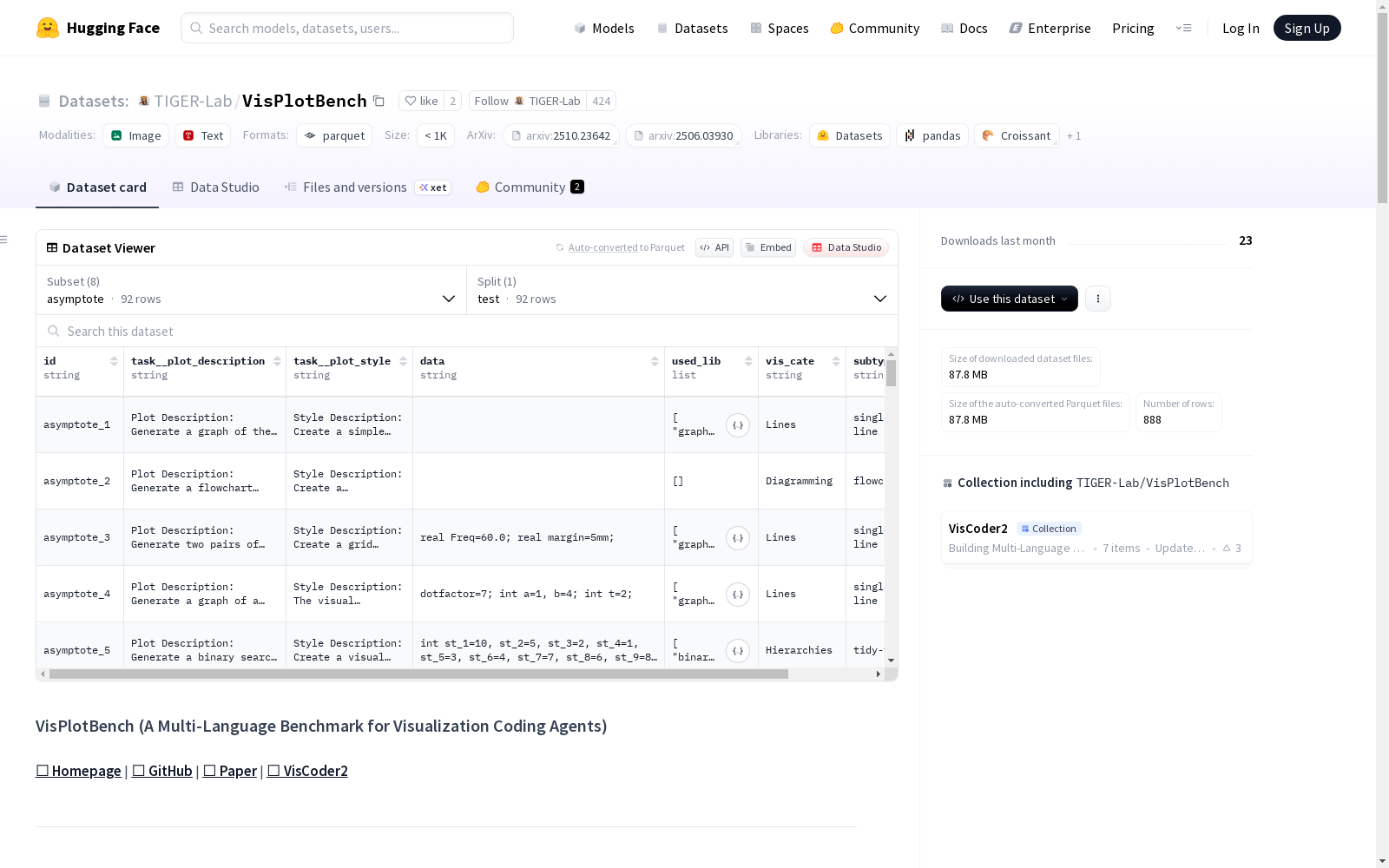Open the GitHub link
The image size is (1389, 868).
[x=162, y=771]
